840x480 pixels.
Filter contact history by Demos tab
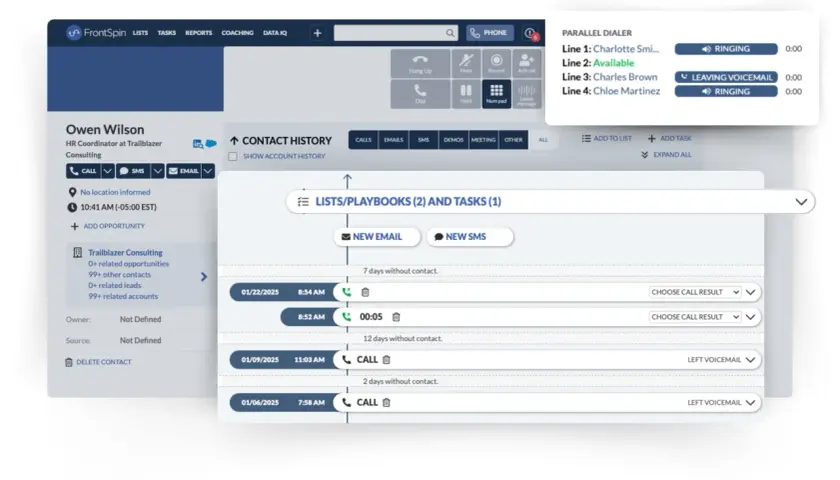[453, 140]
